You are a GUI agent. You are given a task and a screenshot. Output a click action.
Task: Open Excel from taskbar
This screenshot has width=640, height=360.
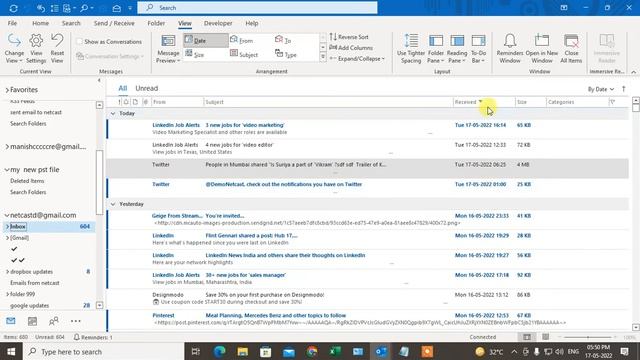[335, 352]
